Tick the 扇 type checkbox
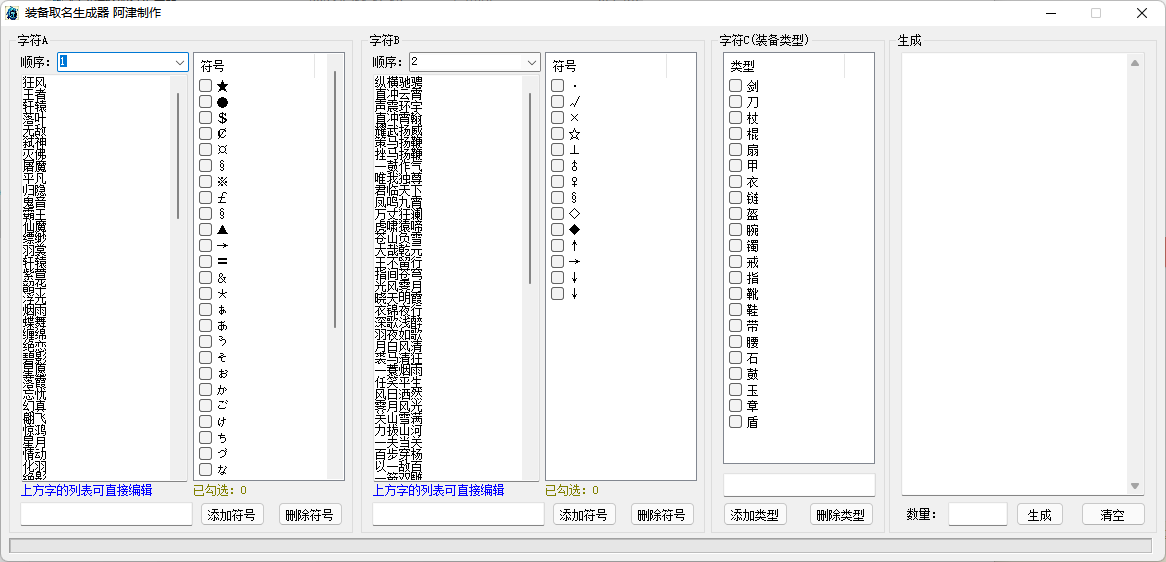Image resolution: width=1166 pixels, height=562 pixels. point(735,149)
